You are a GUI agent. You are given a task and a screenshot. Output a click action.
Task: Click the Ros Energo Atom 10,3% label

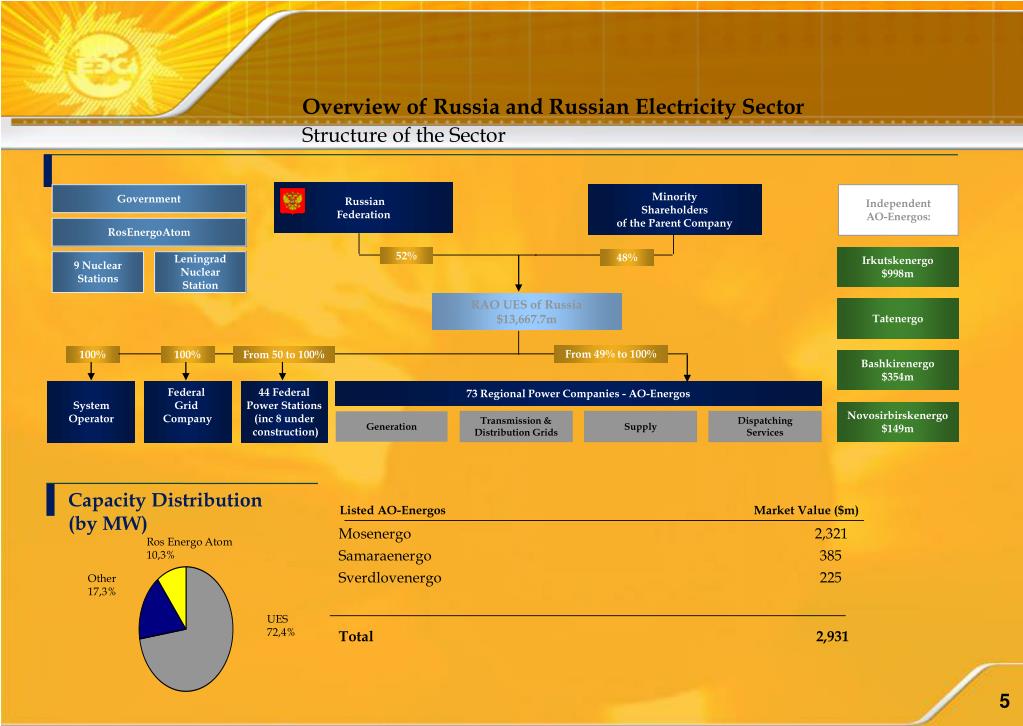(x=189, y=548)
